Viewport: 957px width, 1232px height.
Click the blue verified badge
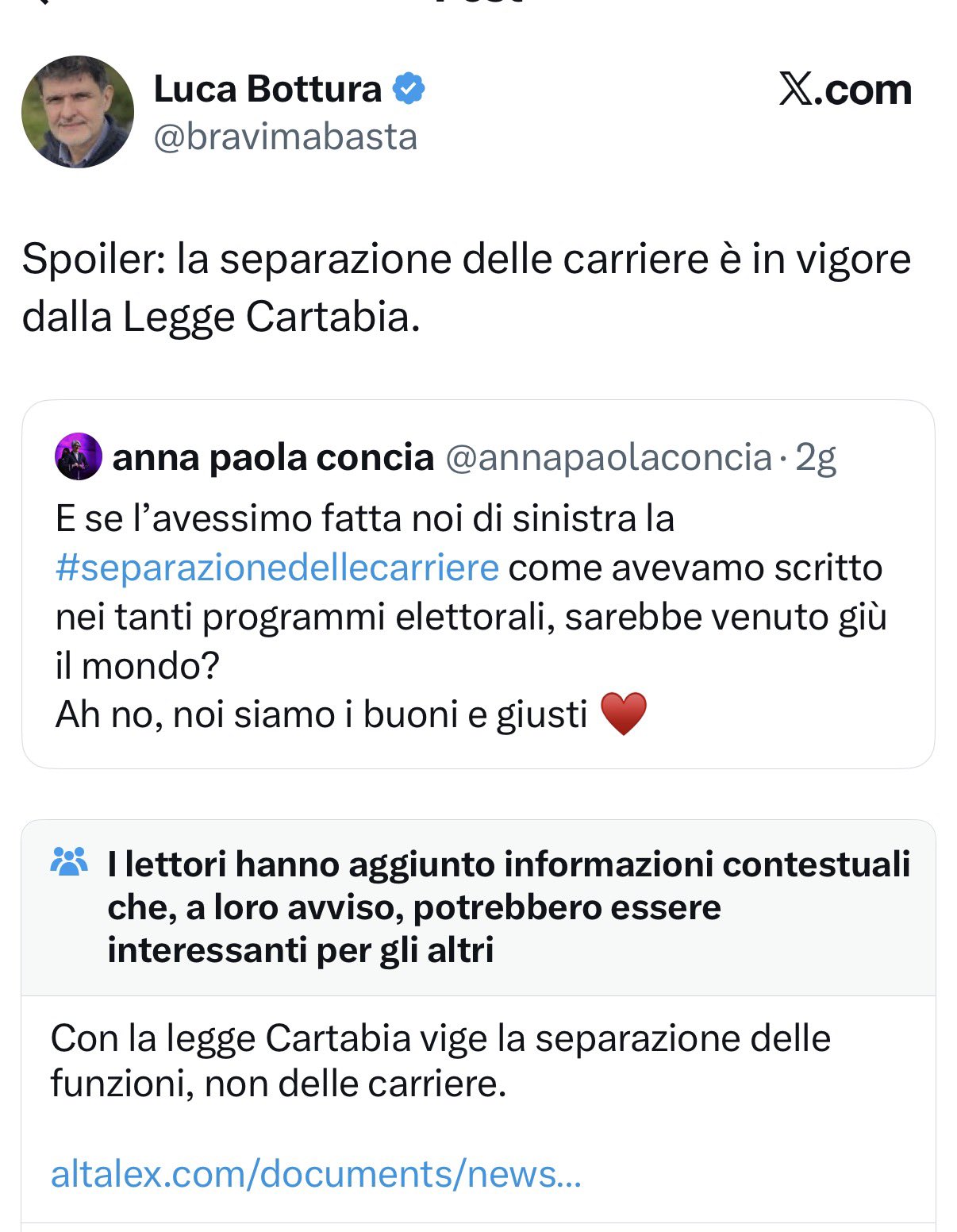[409, 88]
